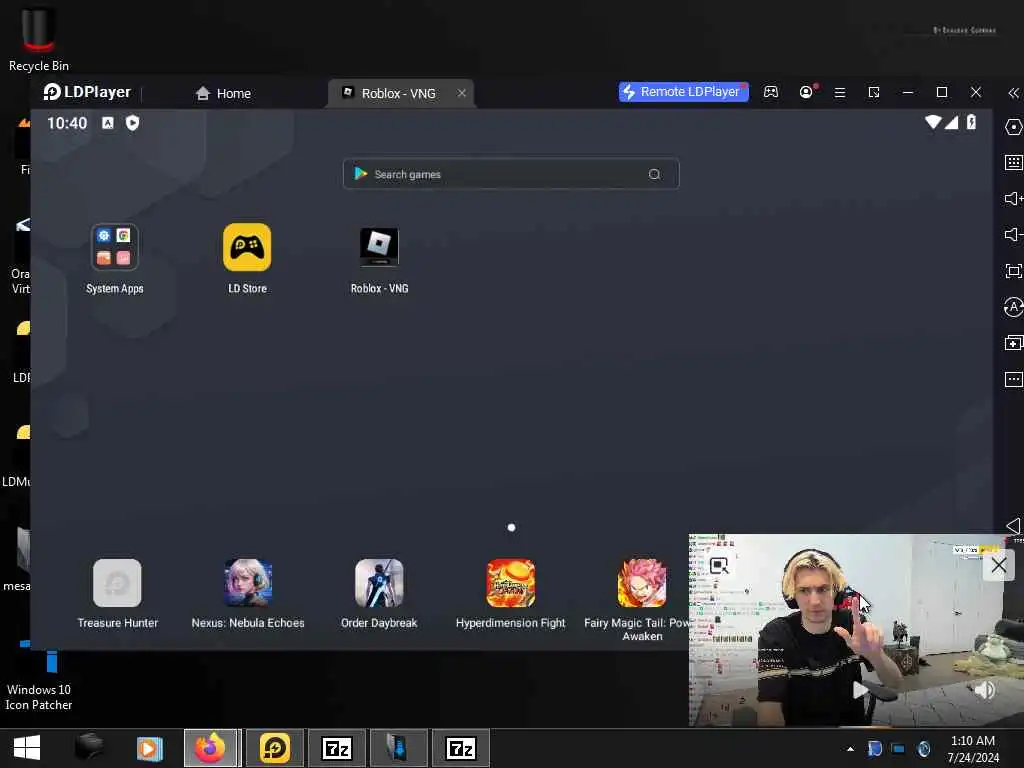This screenshot has width=1024, height=768.
Task: Return picture-in-picture video to tab
Action: [718, 566]
